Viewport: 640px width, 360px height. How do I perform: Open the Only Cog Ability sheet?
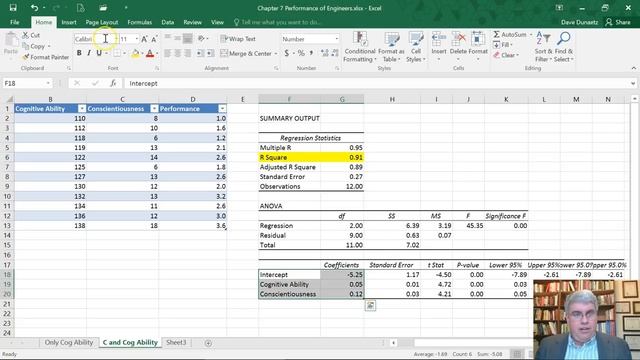[69, 342]
